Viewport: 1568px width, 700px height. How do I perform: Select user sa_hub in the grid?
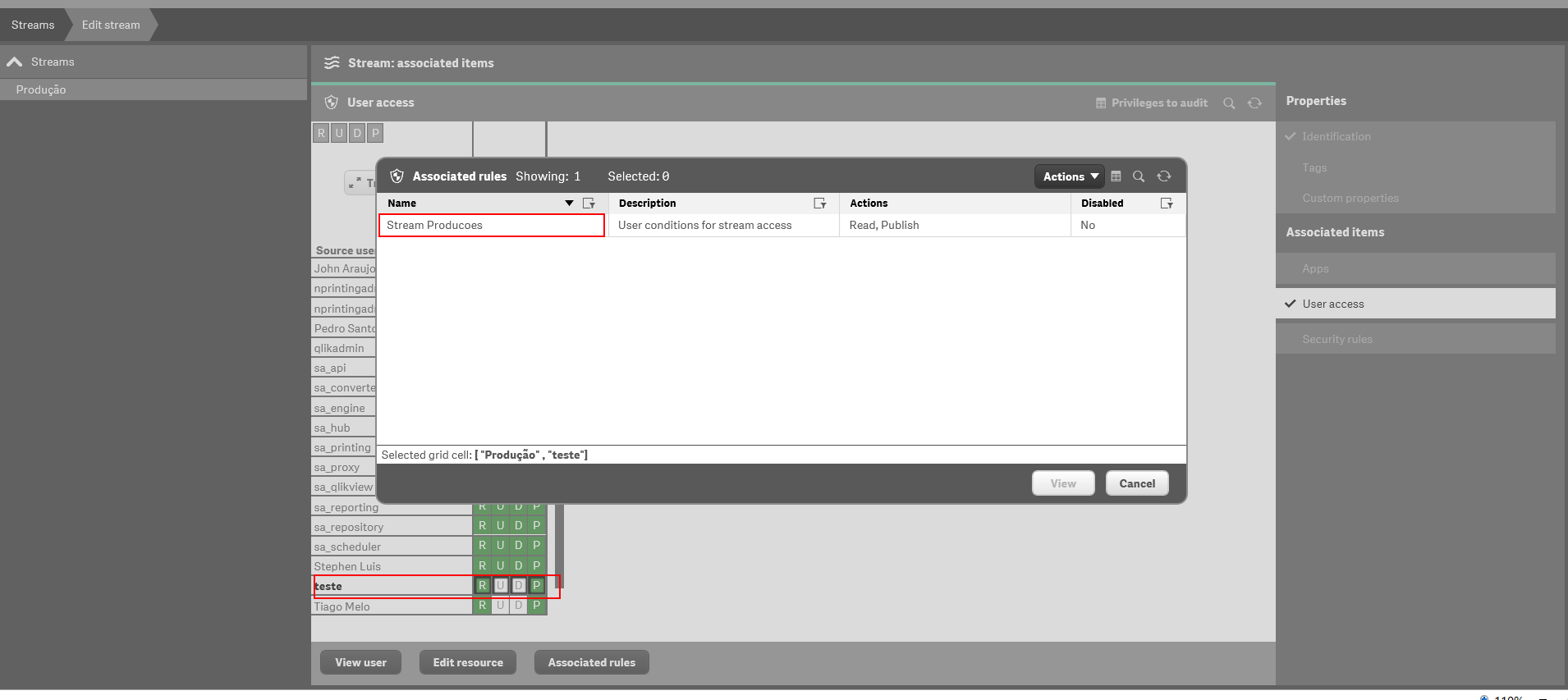coord(344,428)
